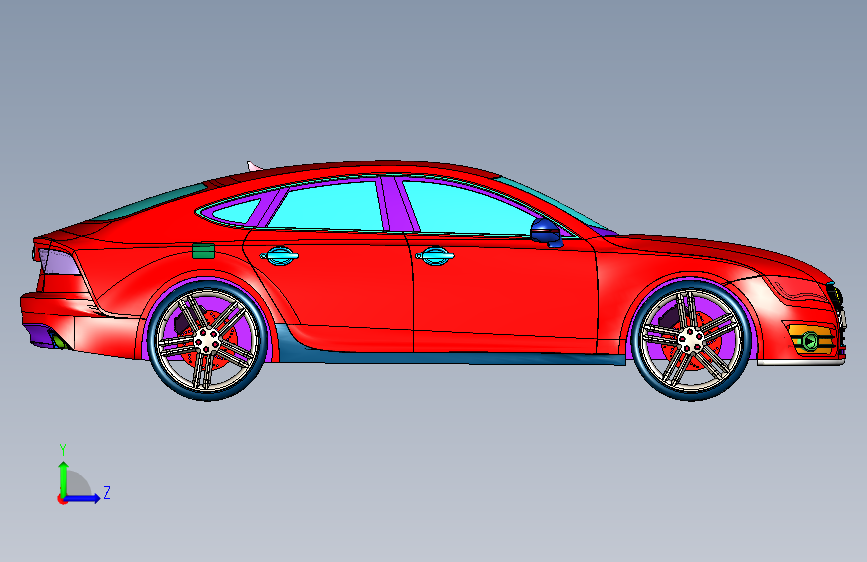This screenshot has width=867, height=562.
Task: Select the rear exhaust tip
Action: 59,340
